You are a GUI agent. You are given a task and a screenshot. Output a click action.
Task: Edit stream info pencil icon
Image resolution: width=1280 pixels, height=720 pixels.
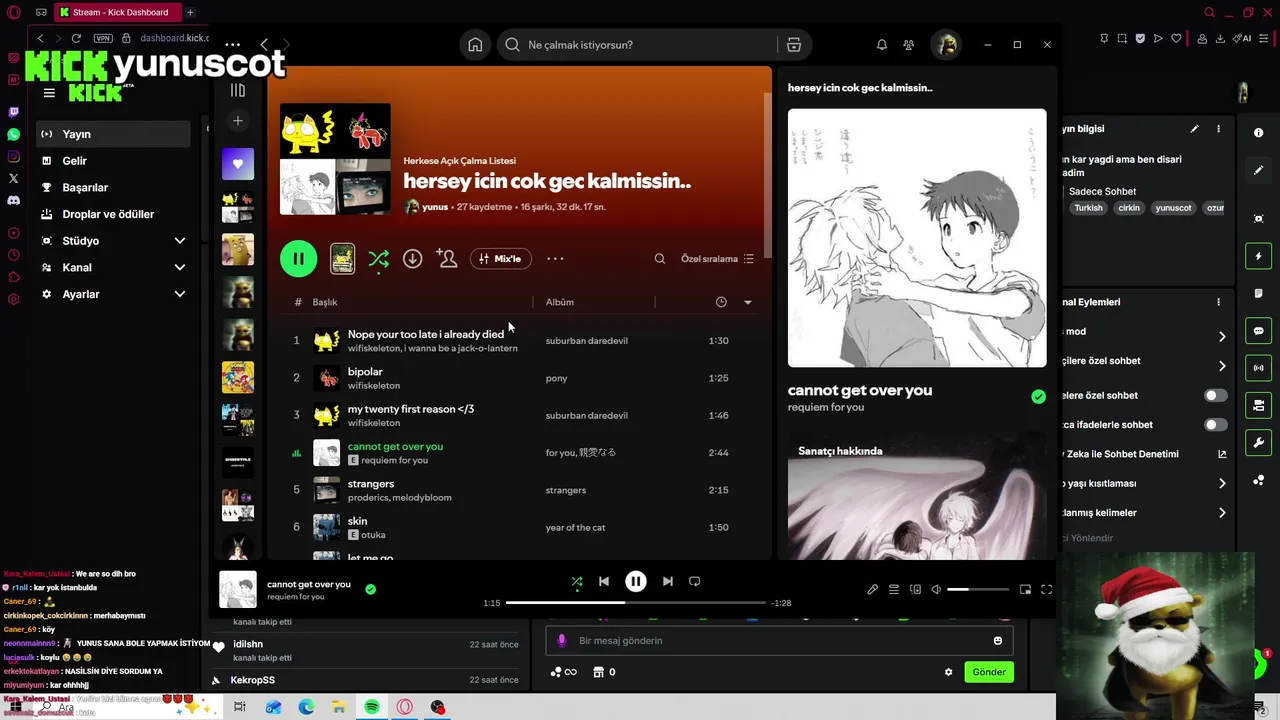pos(1194,129)
